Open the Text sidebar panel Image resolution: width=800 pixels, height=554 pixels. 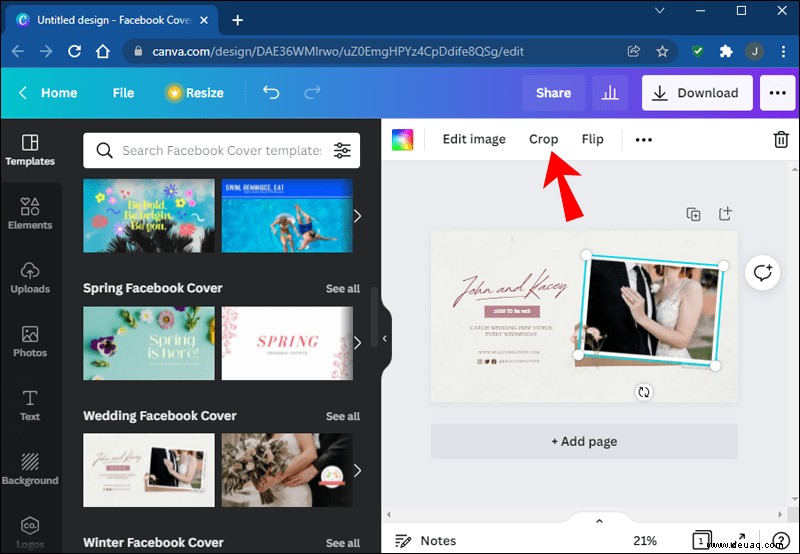[x=30, y=406]
